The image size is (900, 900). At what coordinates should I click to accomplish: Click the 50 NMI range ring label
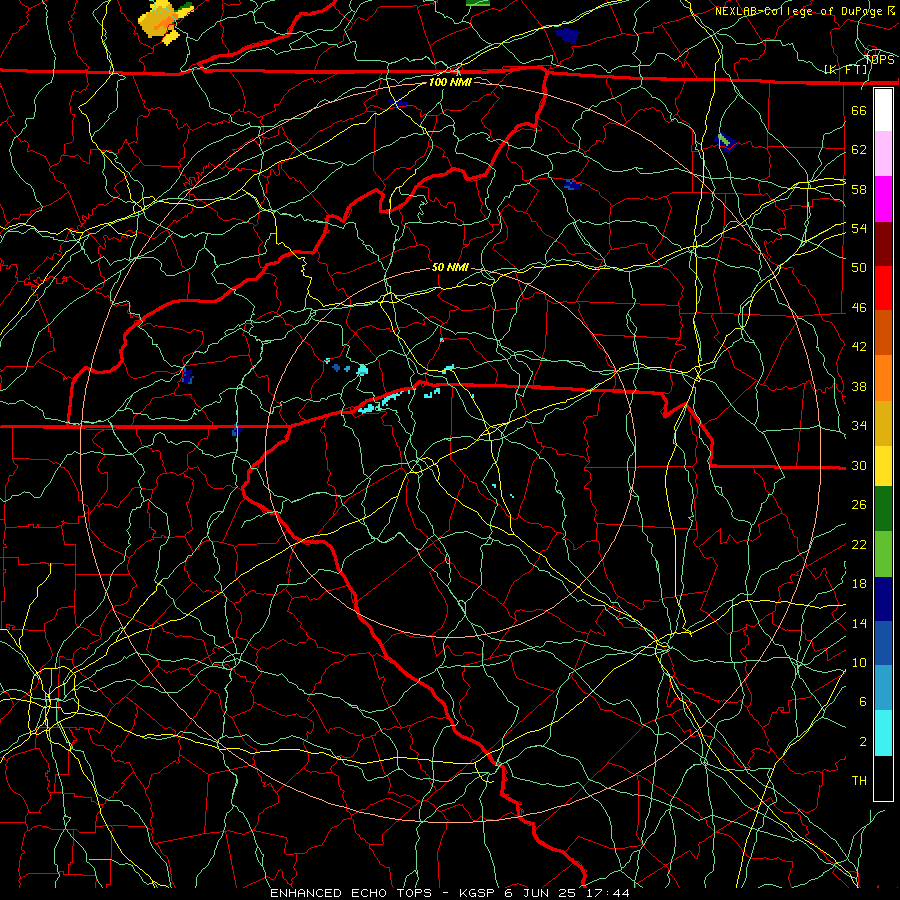tap(450, 267)
